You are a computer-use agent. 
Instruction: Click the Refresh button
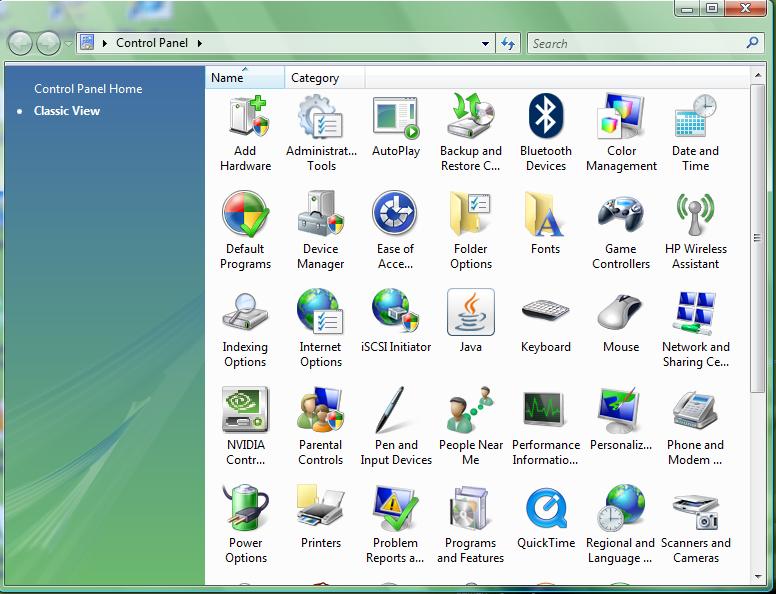(x=508, y=44)
